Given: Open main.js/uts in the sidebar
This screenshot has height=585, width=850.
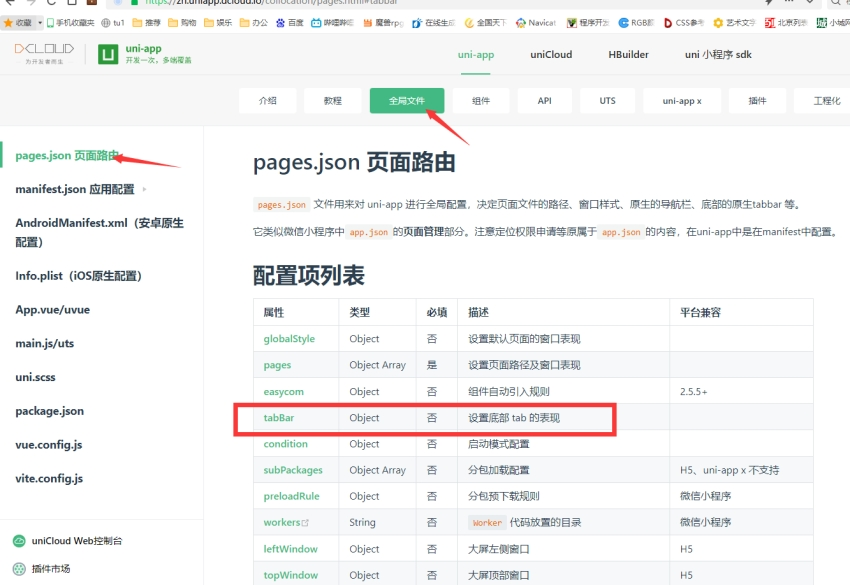Looking at the screenshot, I should coord(44,343).
